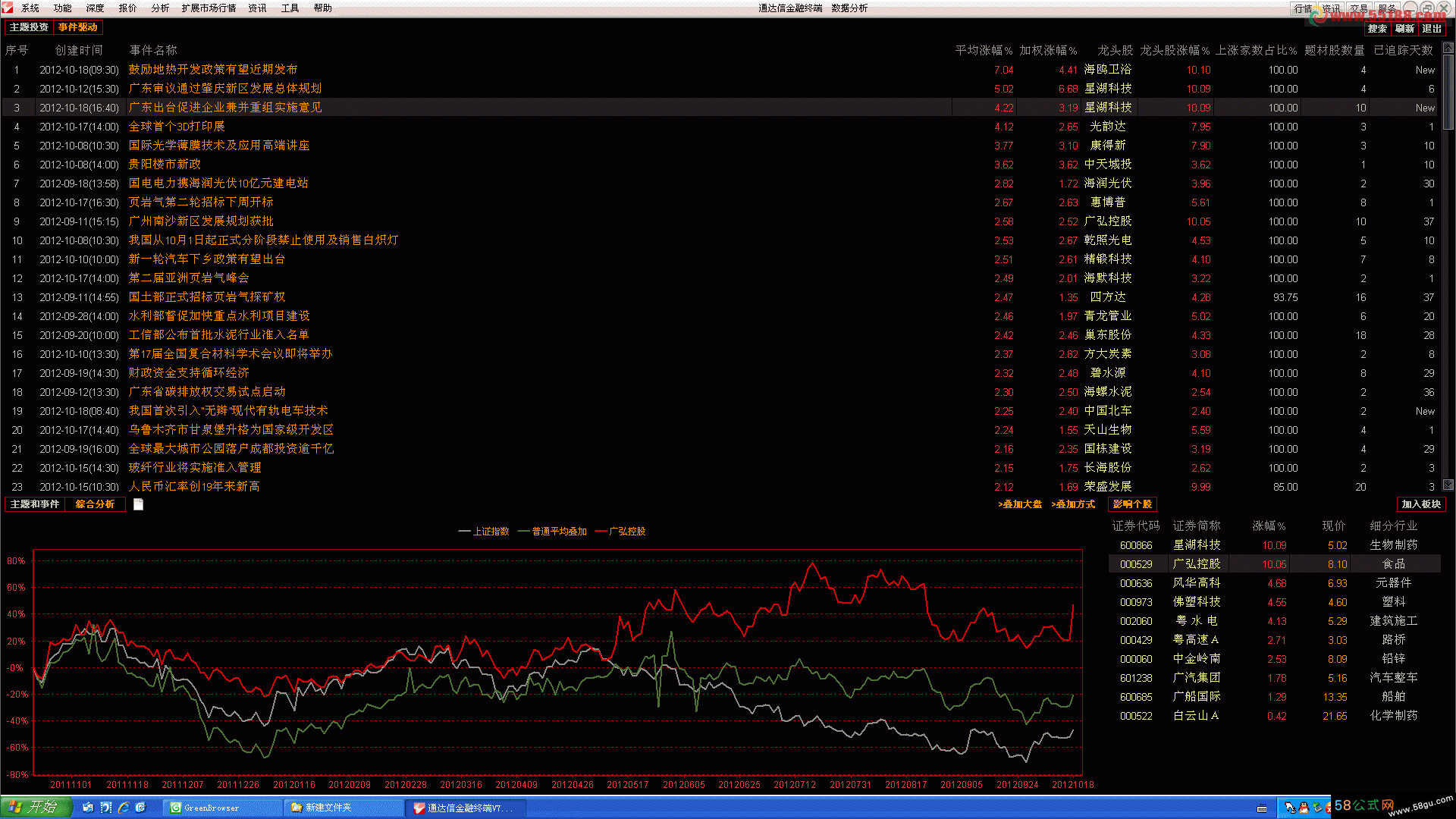Select stock row 佛塑科技 000973
Image resolution: width=1456 pixels, height=819 pixels.
(1274, 602)
